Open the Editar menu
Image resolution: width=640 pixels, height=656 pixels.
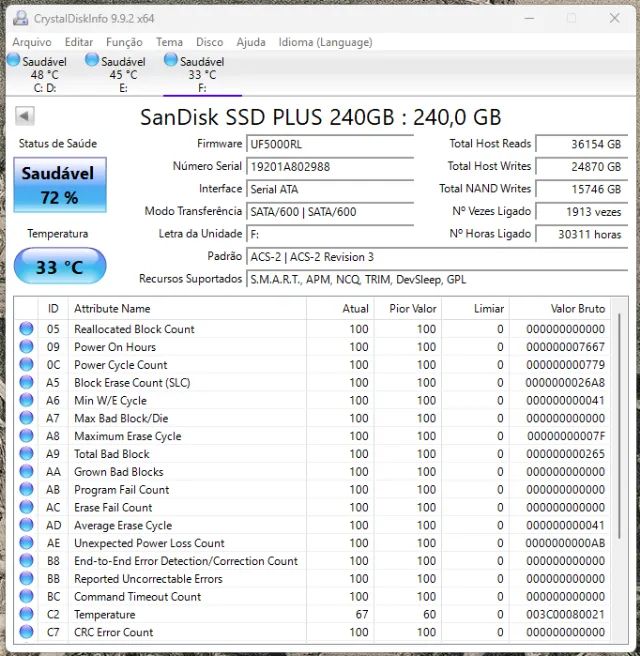click(x=79, y=42)
